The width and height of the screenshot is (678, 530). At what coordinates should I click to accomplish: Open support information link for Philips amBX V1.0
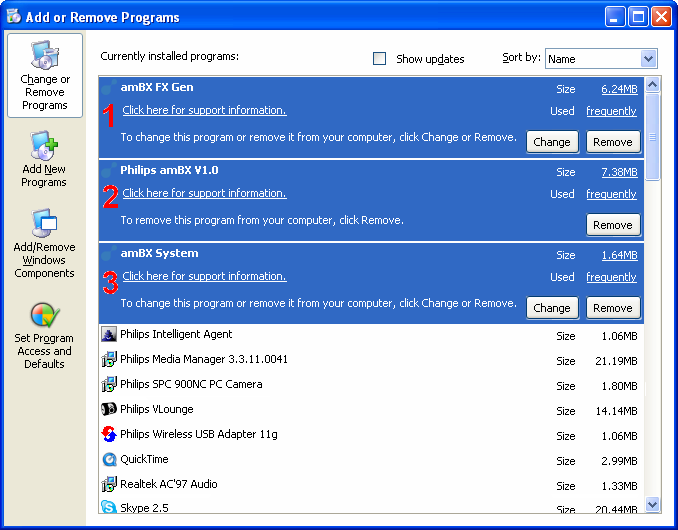coord(204,193)
